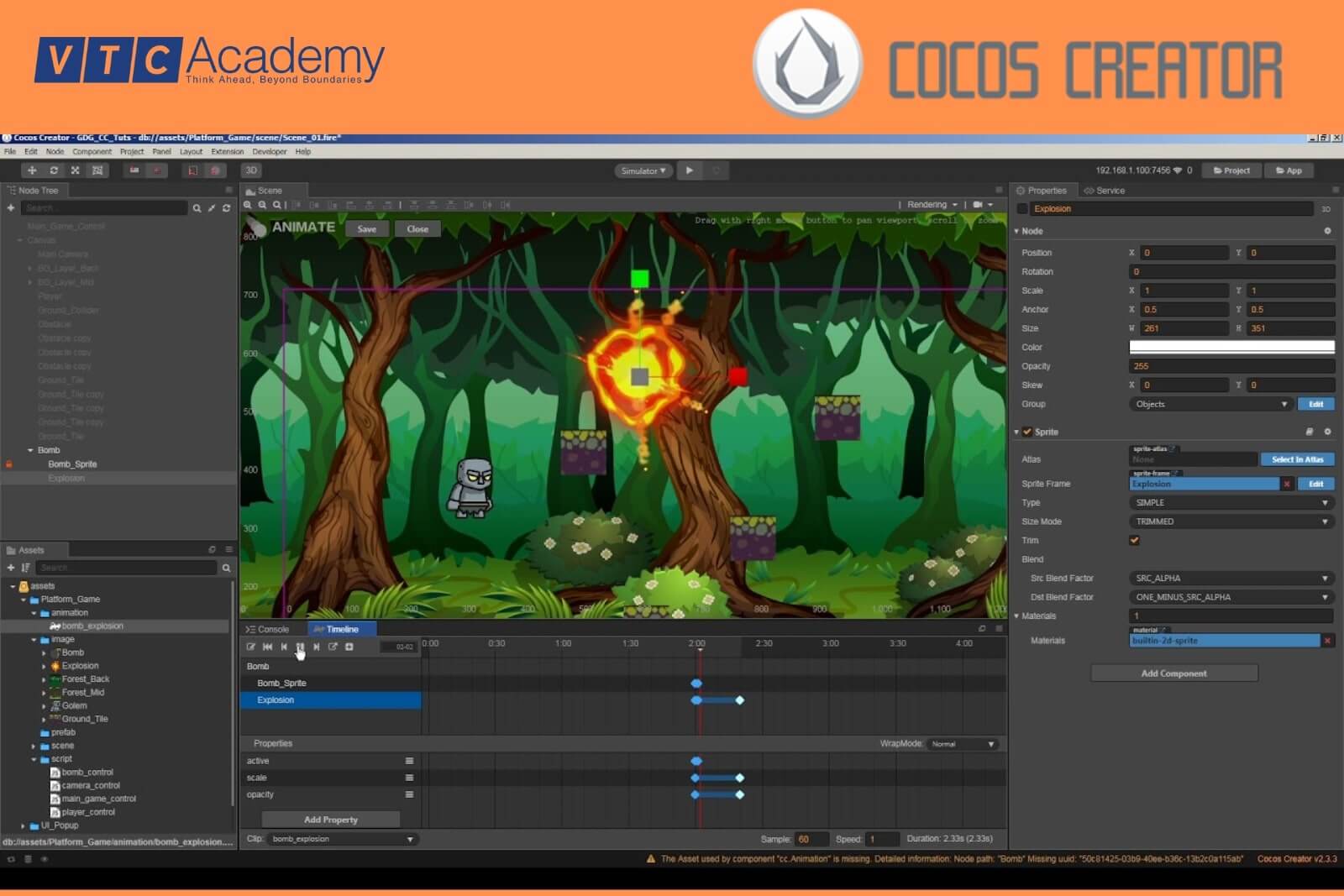
Task: Click Add Component in Properties panel
Action: pos(1173,673)
